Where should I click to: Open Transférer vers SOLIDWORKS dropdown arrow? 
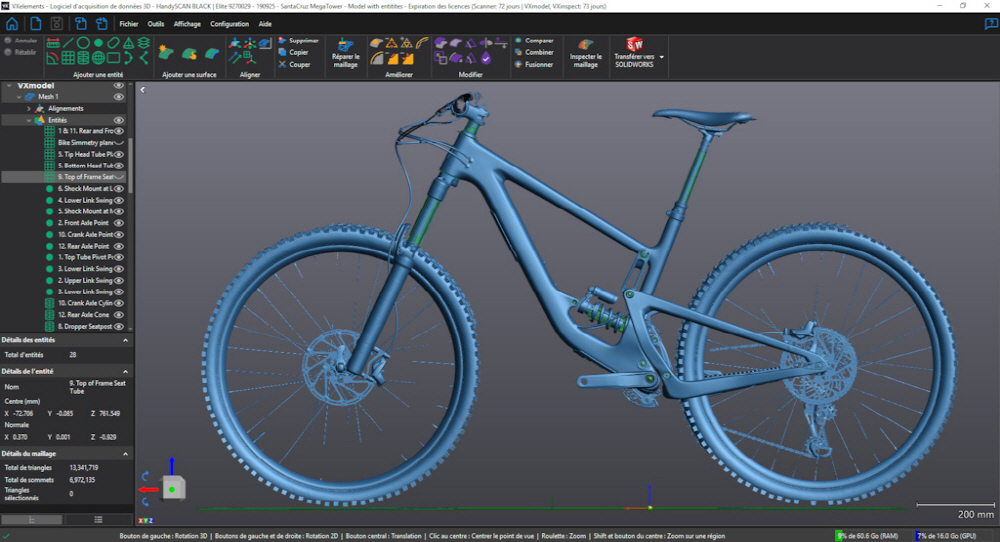pyautogui.click(x=661, y=57)
